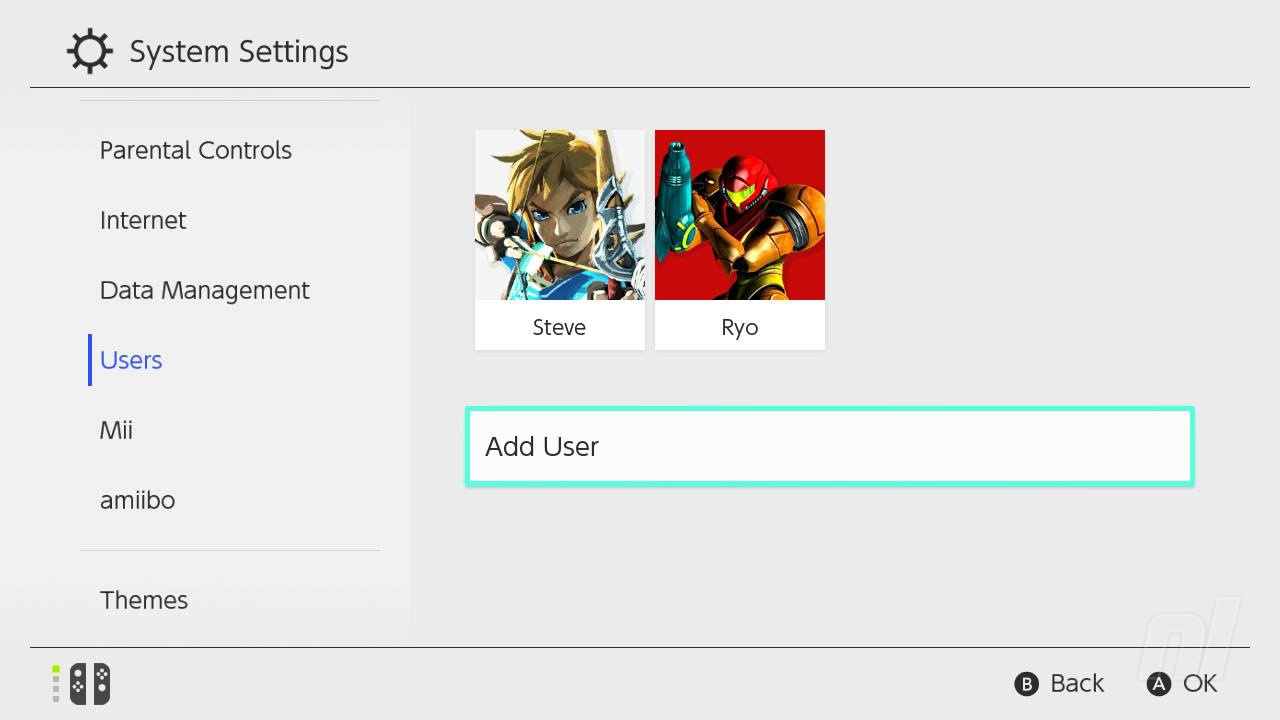
Task: Go to Data Management
Action: pos(205,290)
